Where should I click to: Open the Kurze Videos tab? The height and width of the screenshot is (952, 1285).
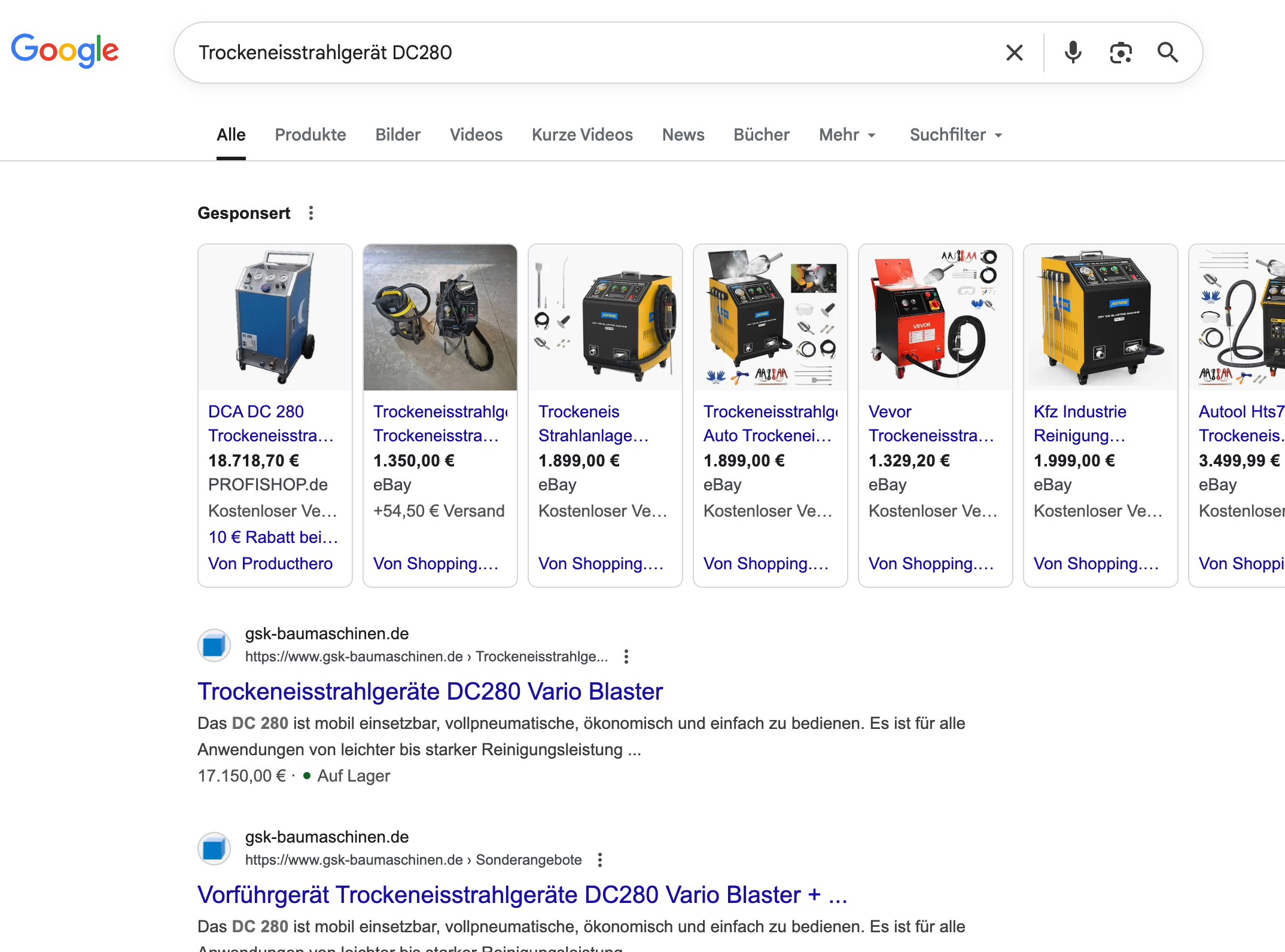[581, 135]
